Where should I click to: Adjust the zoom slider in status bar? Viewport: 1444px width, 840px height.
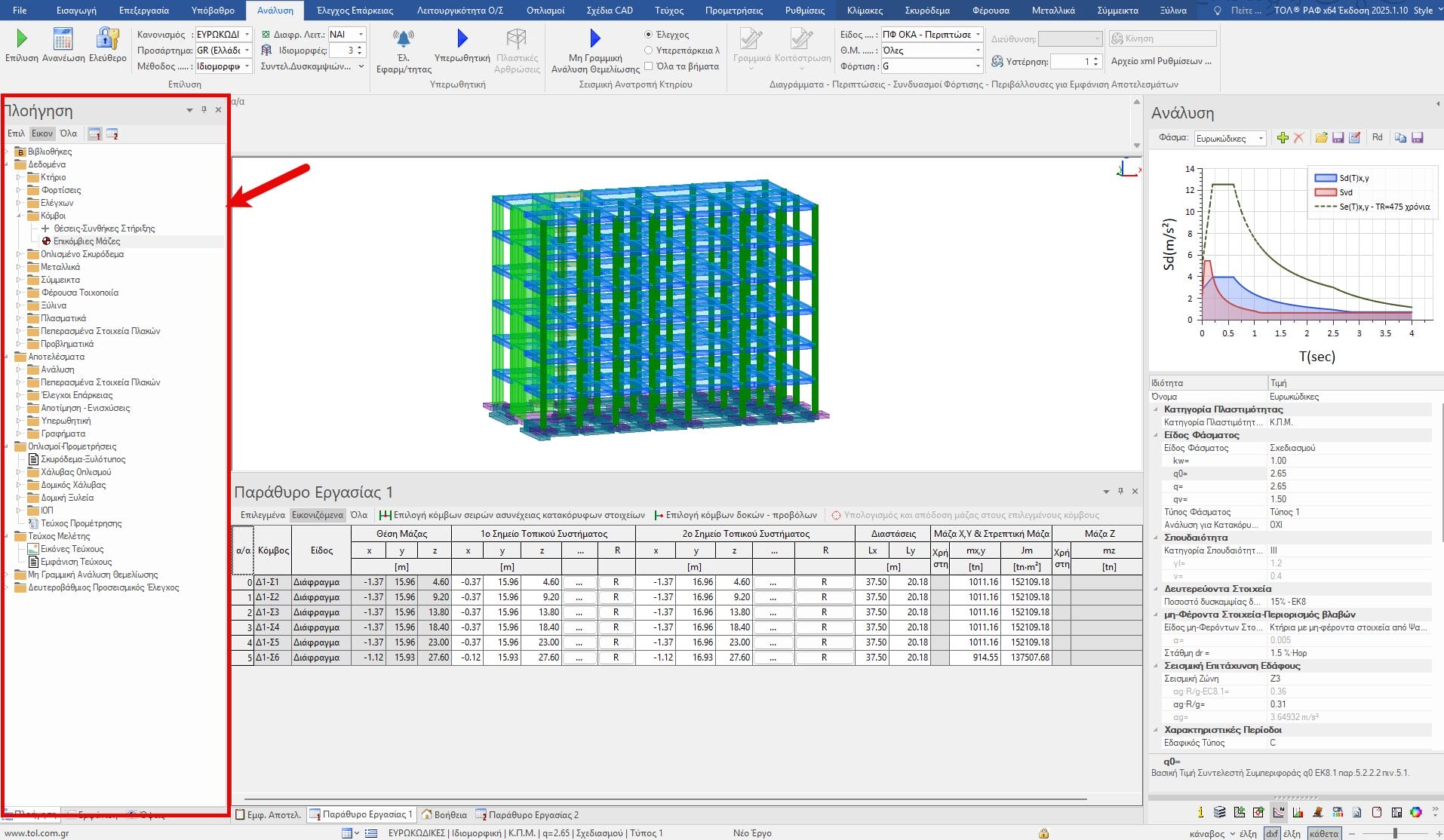click(x=1395, y=833)
